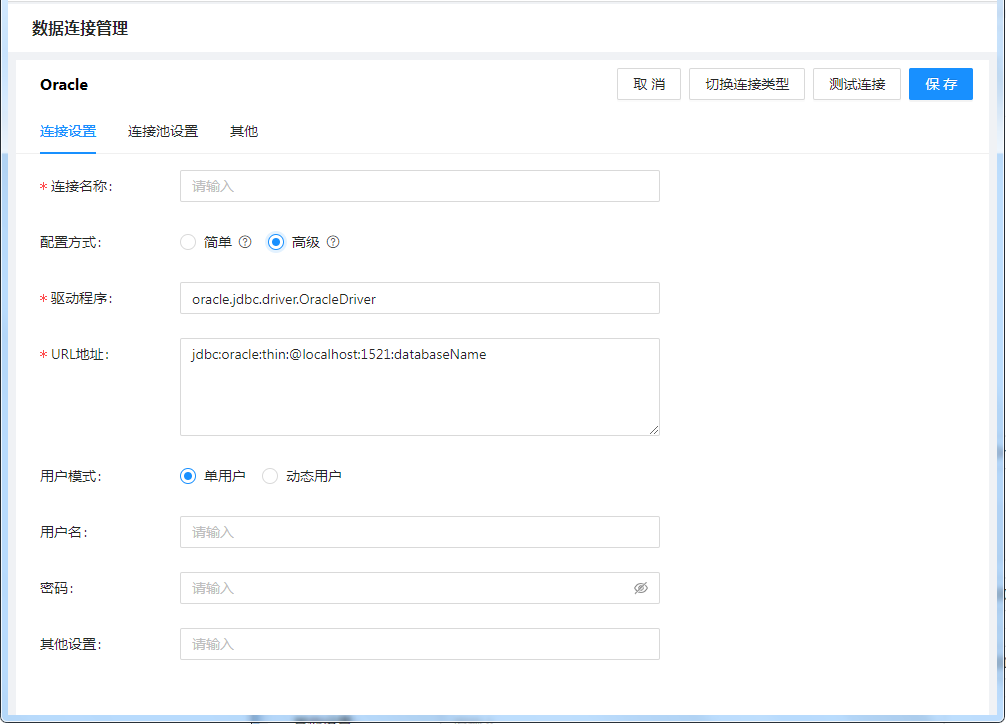
Task: Open the 连接设置 tab
Action: coord(68,131)
